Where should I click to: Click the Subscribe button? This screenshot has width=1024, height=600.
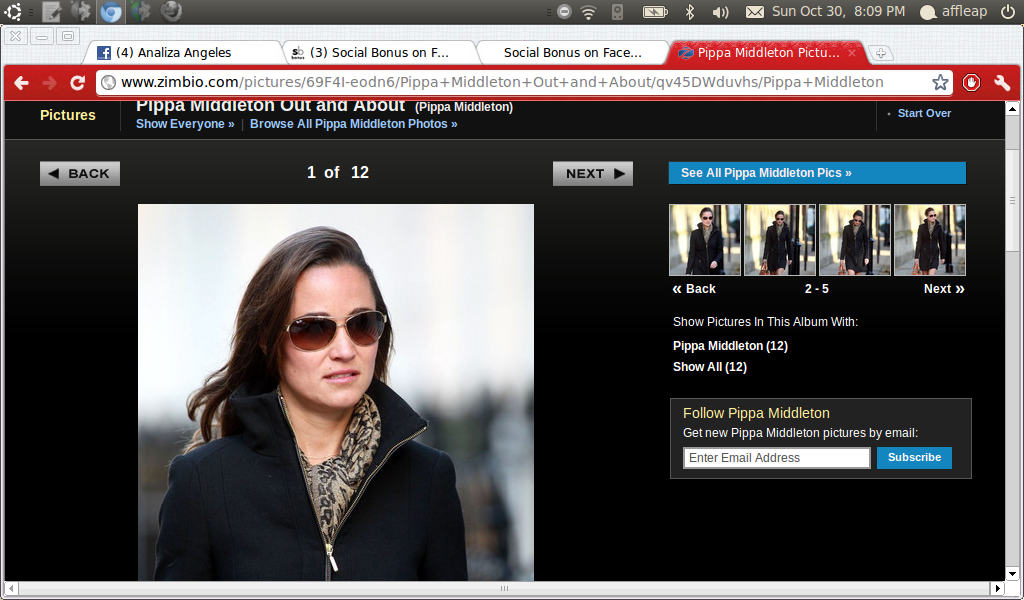pos(914,458)
